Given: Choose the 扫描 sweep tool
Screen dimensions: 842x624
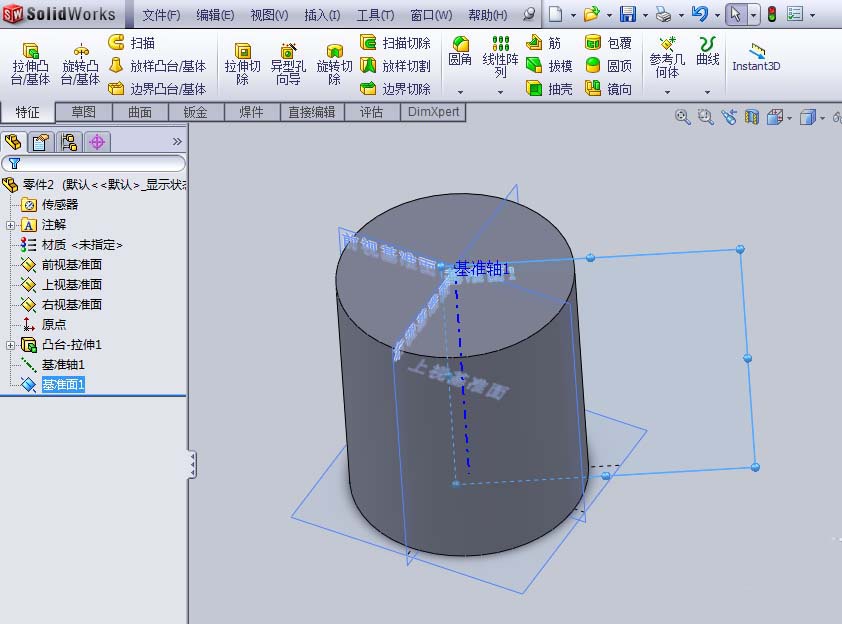Looking at the screenshot, I should tap(132, 42).
